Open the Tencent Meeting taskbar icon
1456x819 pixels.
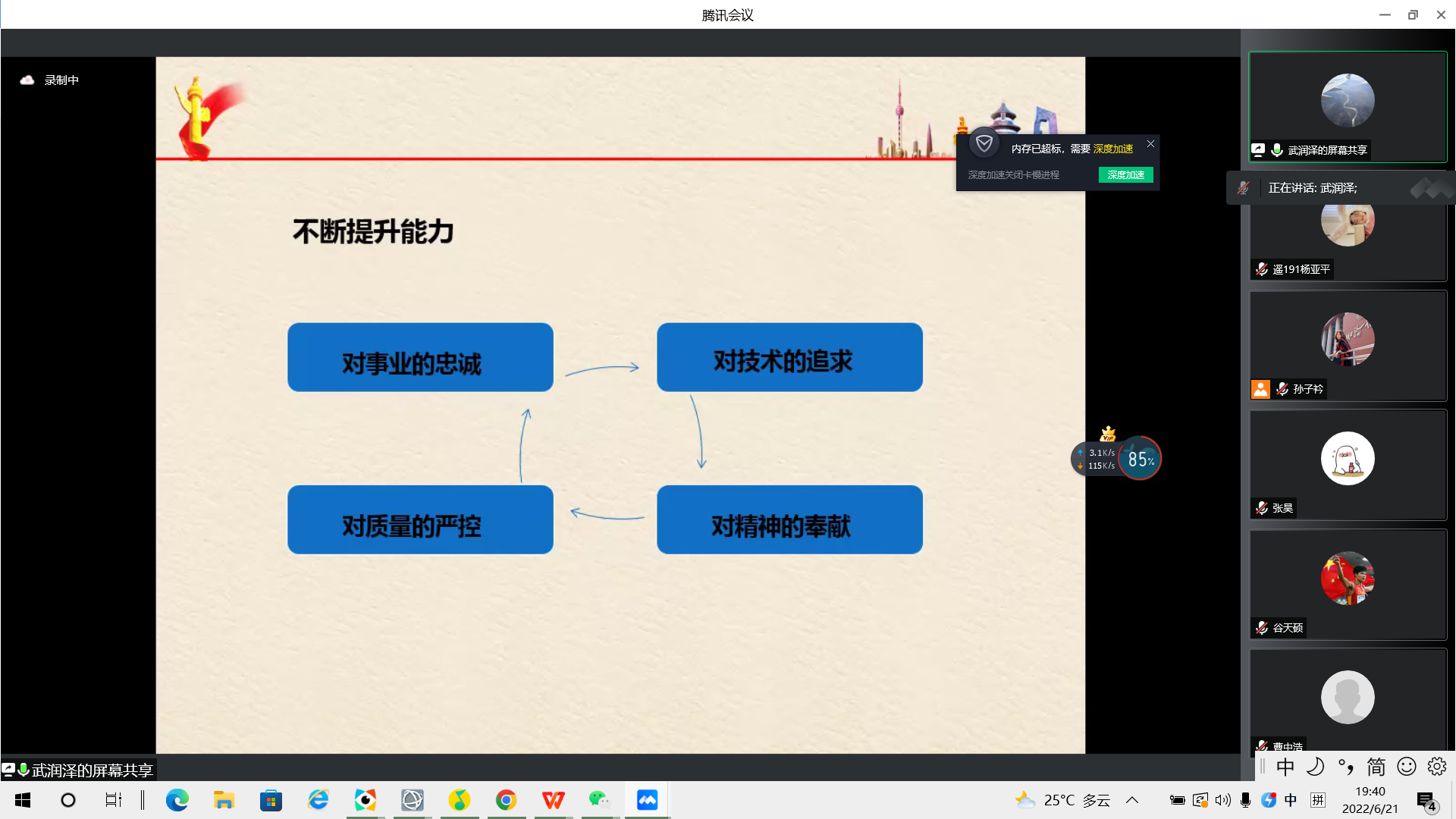pos(647,800)
